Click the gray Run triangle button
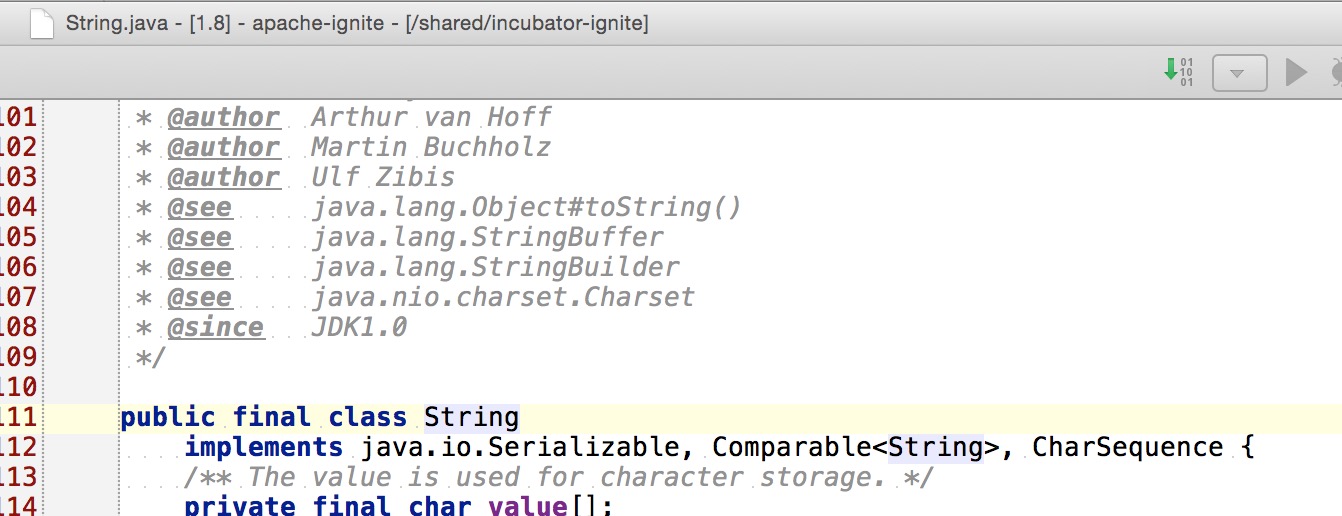This screenshot has width=1342, height=516. [1297, 73]
